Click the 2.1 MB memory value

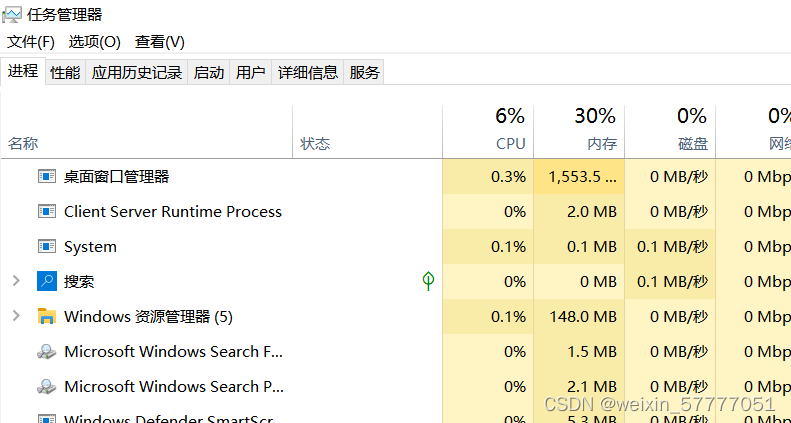point(592,386)
